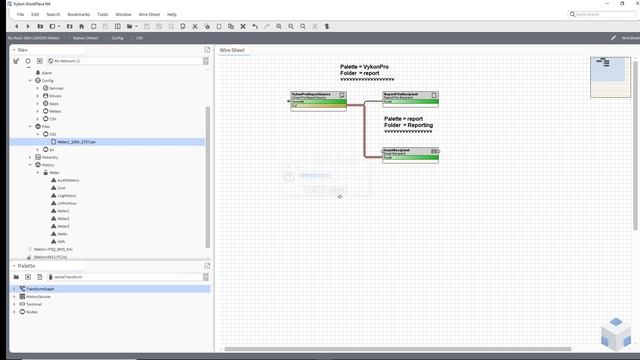The image size is (640, 360).
Task: Select the Meter1_1004_1747.csv file in the tree
Action: (x=76, y=142)
